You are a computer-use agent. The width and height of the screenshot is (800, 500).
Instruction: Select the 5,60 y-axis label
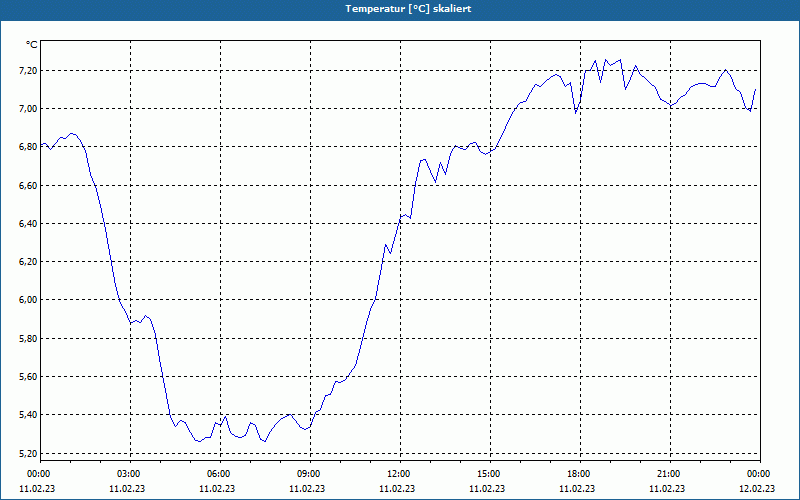pos(28,377)
